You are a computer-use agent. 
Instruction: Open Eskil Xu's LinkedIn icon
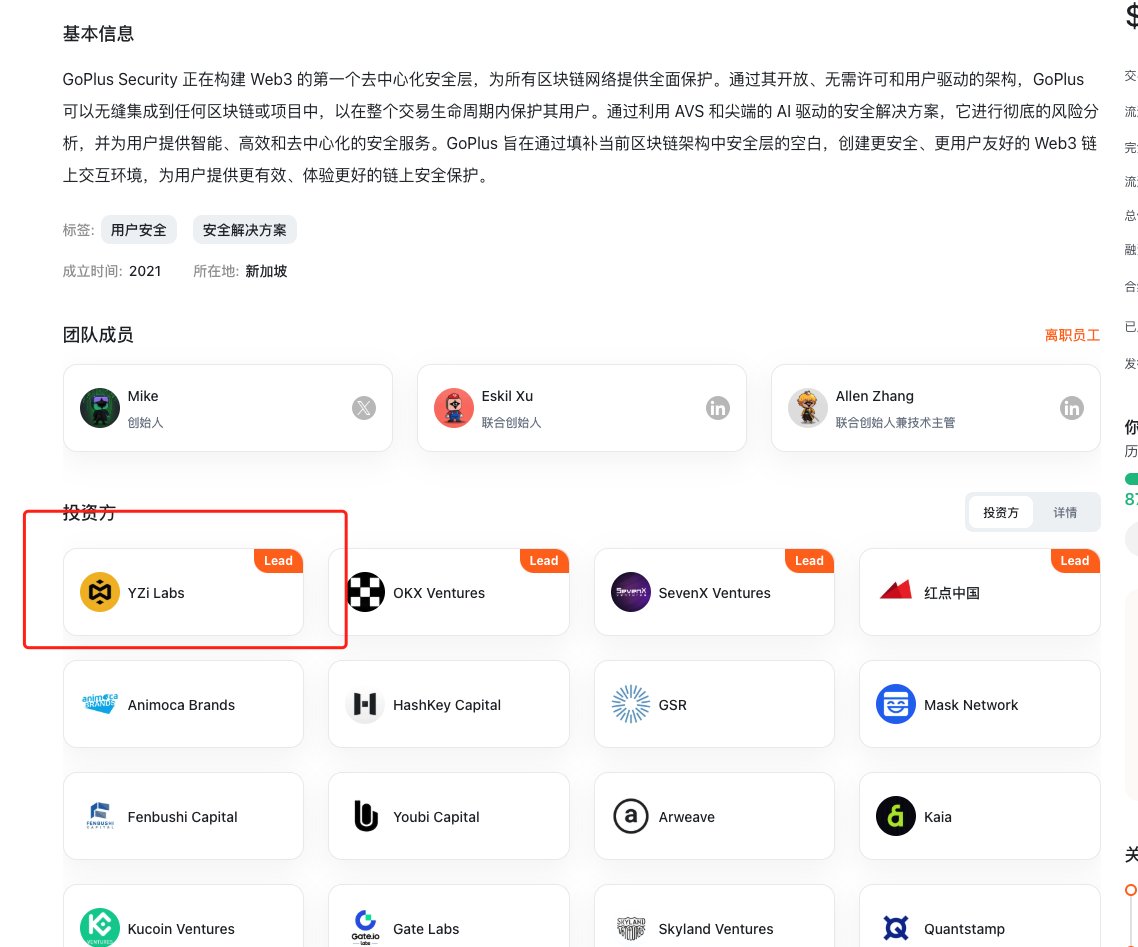[x=718, y=408]
